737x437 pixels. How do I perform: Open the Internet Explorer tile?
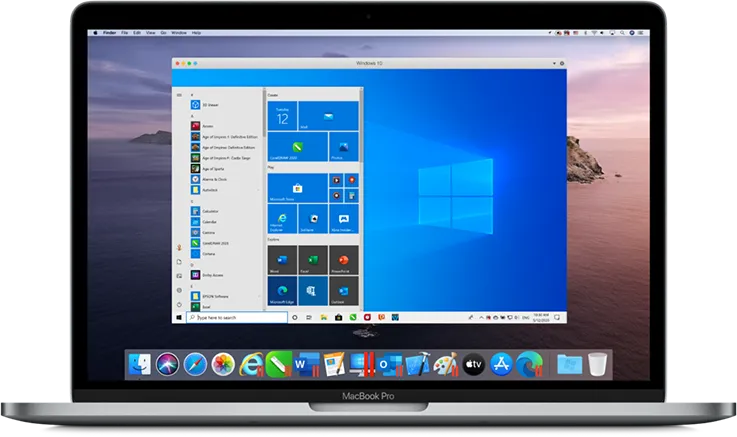point(282,219)
